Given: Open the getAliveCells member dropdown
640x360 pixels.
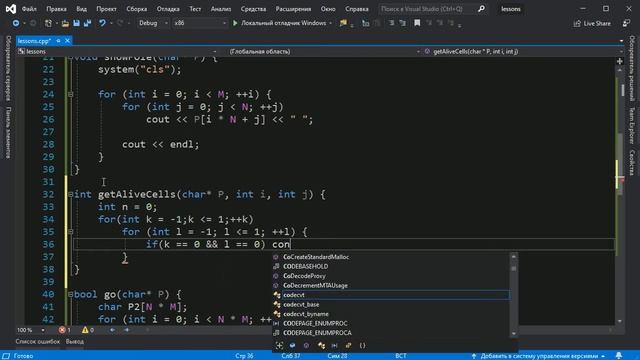Looking at the screenshot, I should pos(522,52).
